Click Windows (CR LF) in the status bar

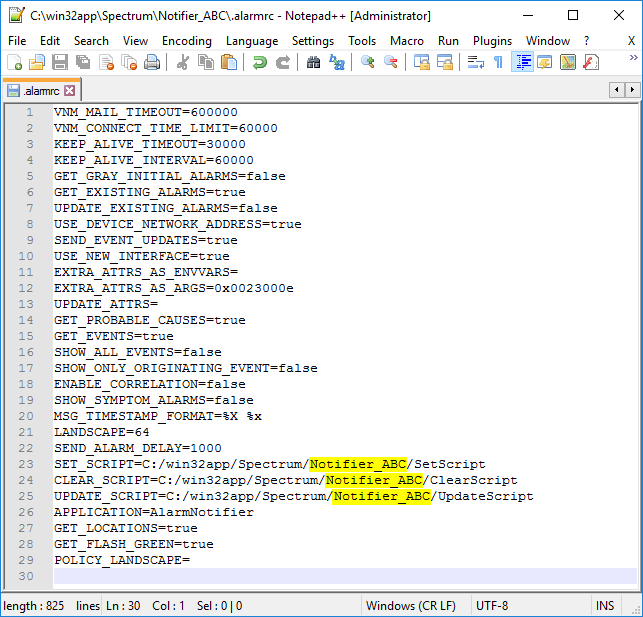pos(410,606)
